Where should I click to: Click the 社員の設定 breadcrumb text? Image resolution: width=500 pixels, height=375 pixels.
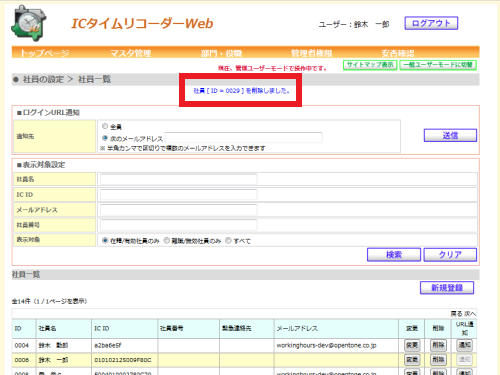pos(43,79)
